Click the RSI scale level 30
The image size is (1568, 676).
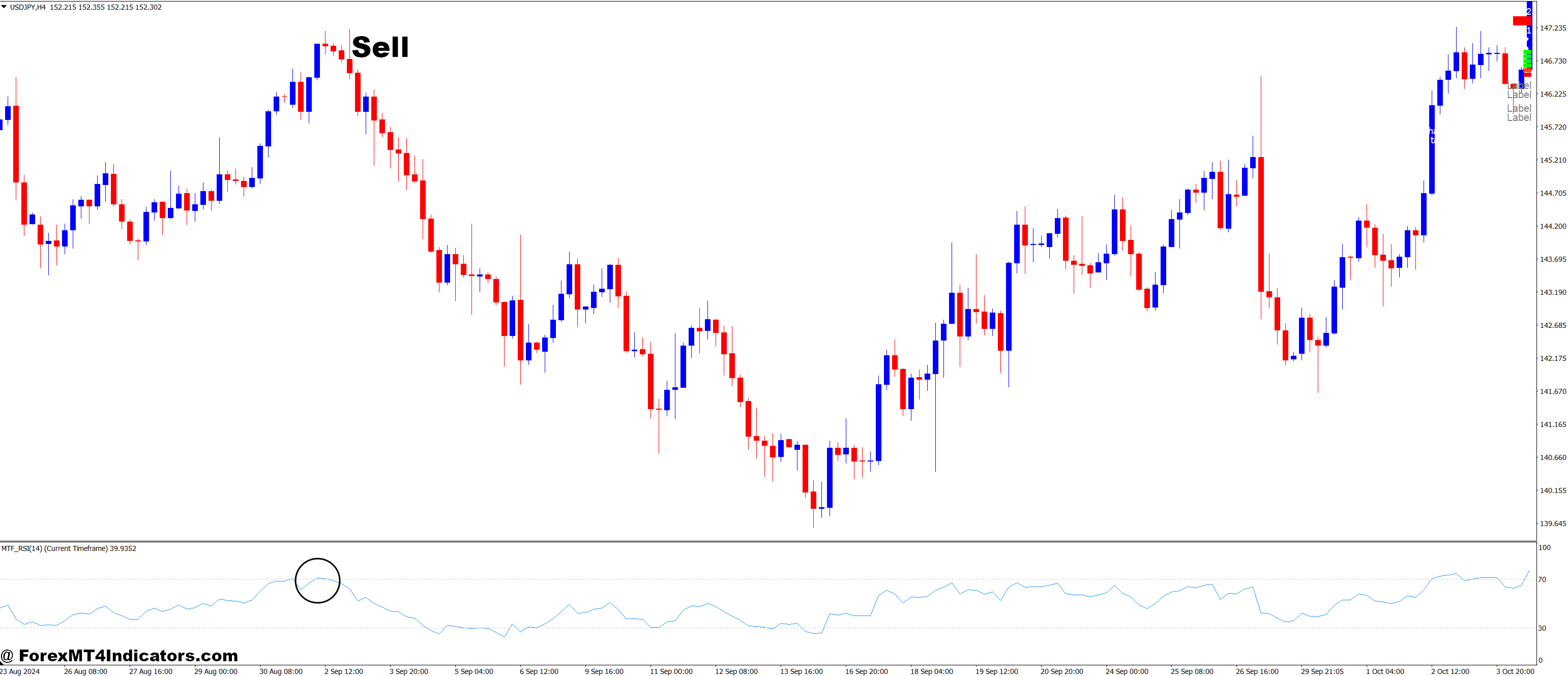[1542, 629]
